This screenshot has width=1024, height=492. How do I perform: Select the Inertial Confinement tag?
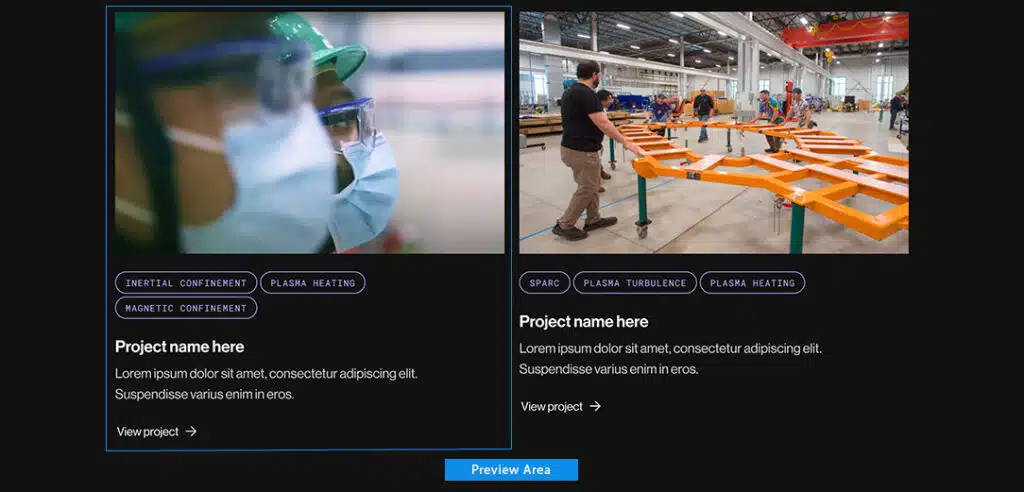click(x=186, y=283)
